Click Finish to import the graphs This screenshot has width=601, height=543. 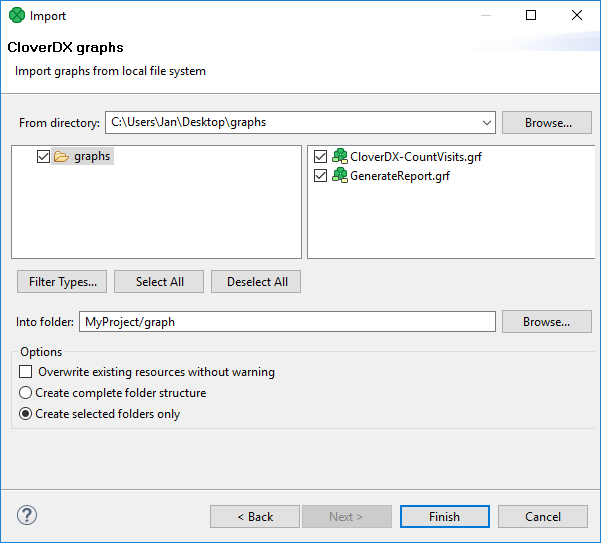point(444,517)
